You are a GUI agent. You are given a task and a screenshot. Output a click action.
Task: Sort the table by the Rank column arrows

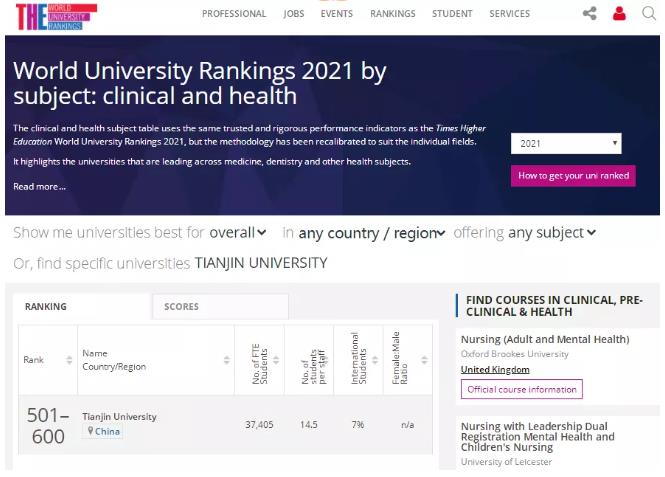click(69, 360)
